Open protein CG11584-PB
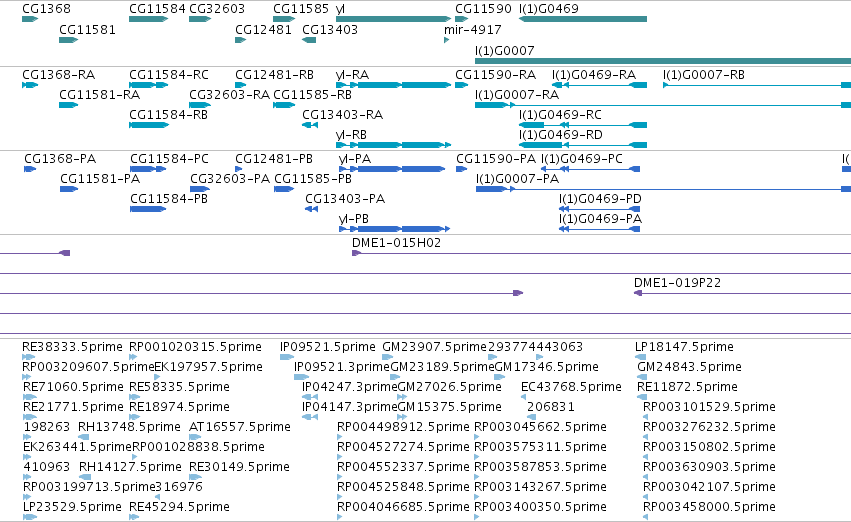The width and height of the screenshot is (851, 522). tap(148, 209)
